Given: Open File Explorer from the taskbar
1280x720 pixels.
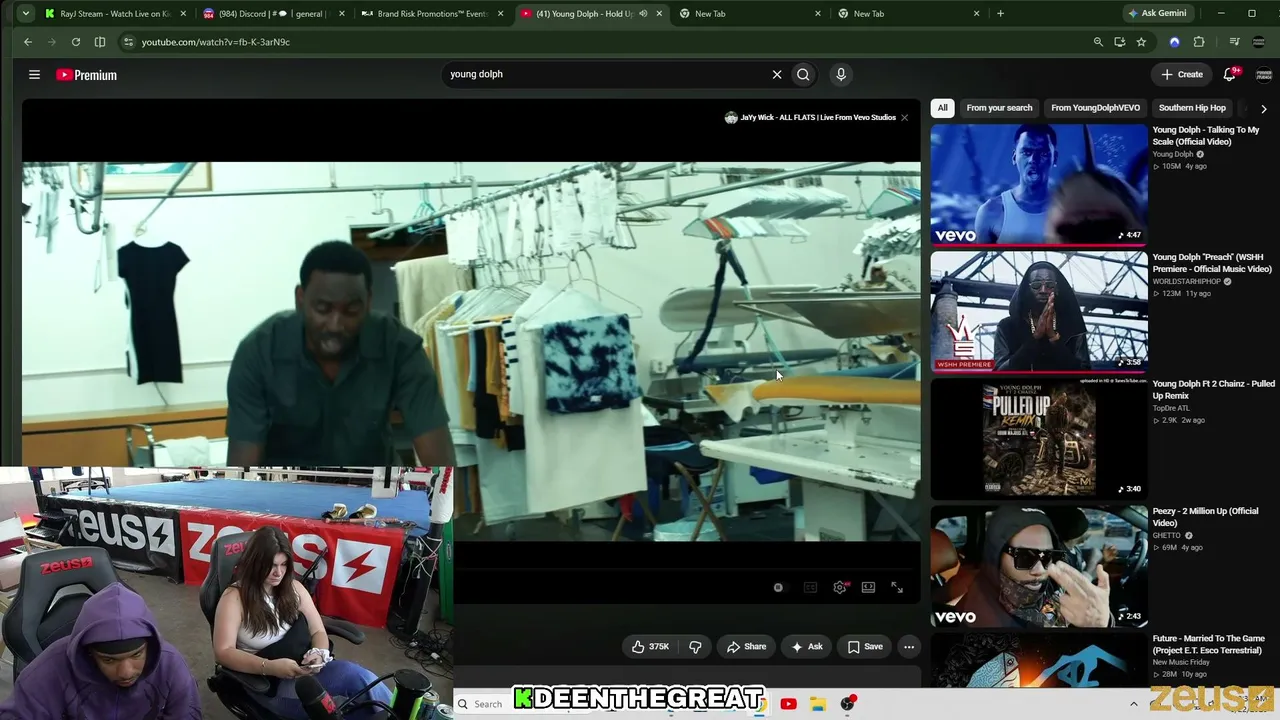Looking at the screenshot, I should point(818,704).
